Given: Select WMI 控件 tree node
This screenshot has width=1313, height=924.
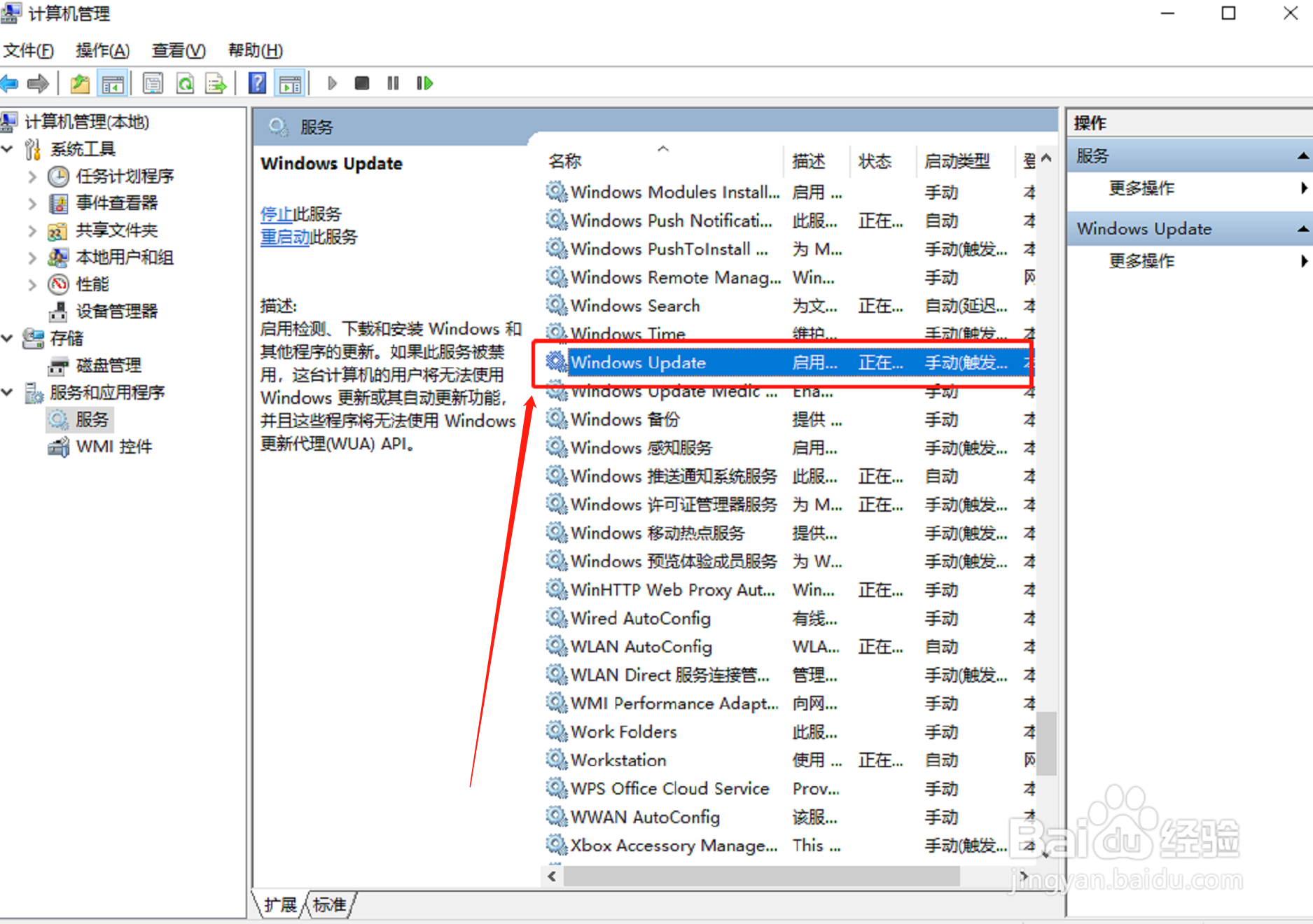Looking at the screenshot, I should pyautogui.click(x=114, y=447).
